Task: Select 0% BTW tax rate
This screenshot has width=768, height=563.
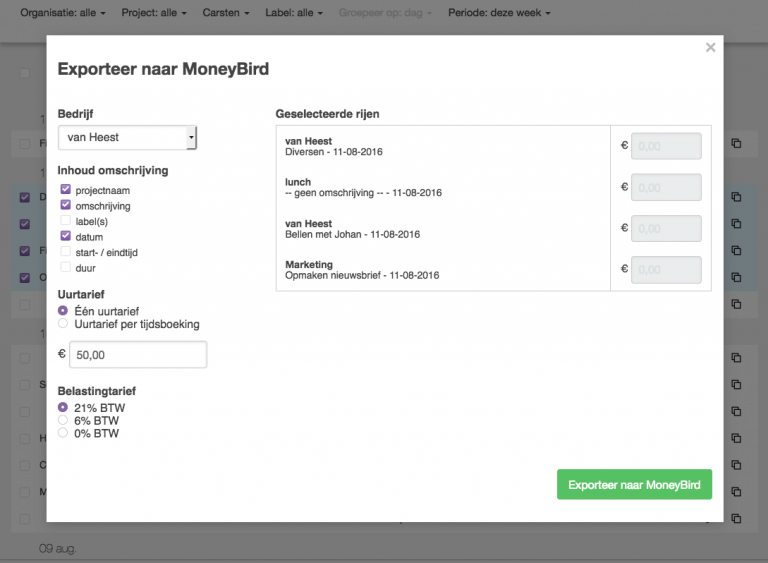Action: coord(63,433)
